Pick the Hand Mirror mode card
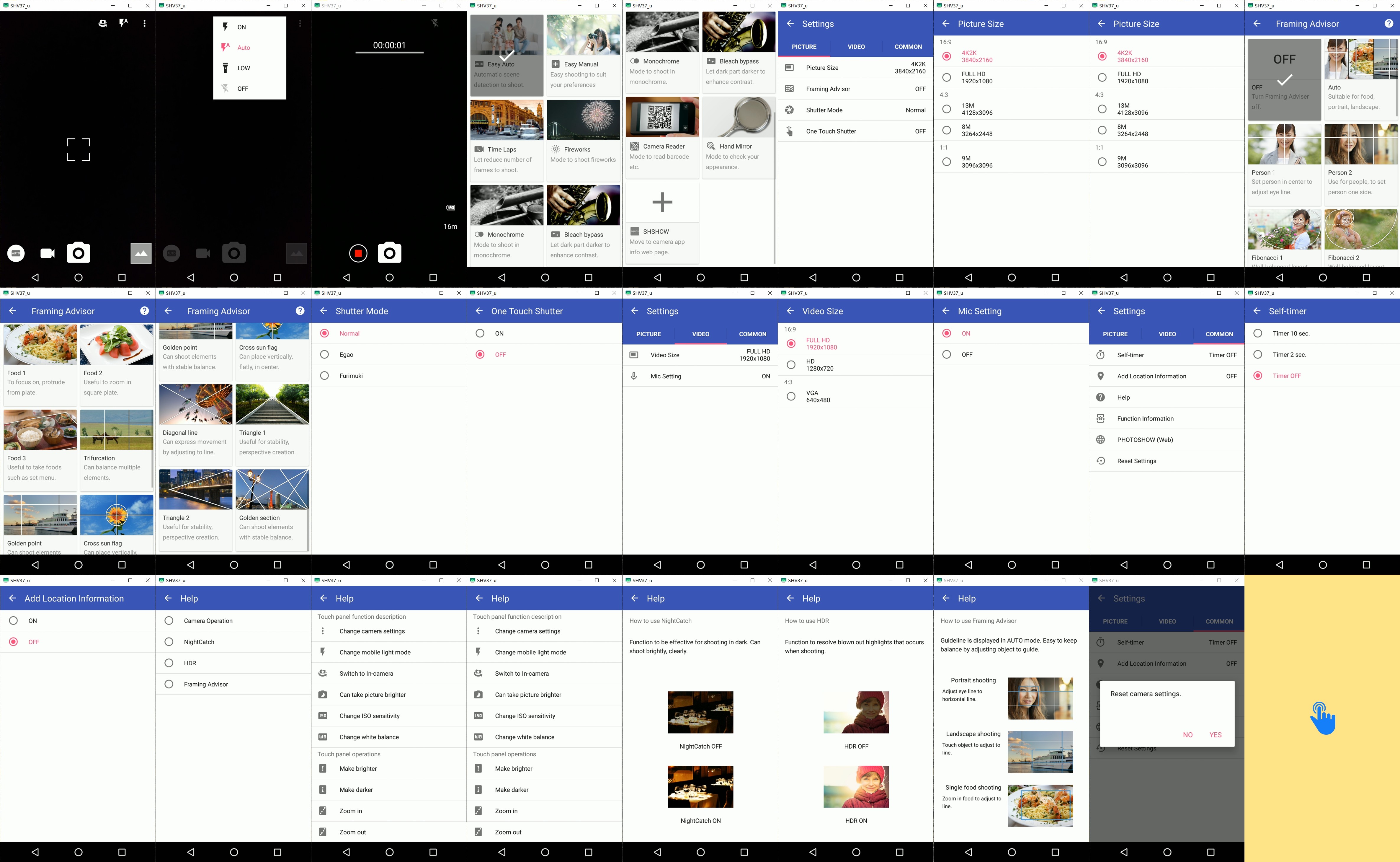Screen dimensions: 1400x862 point(739,137)
